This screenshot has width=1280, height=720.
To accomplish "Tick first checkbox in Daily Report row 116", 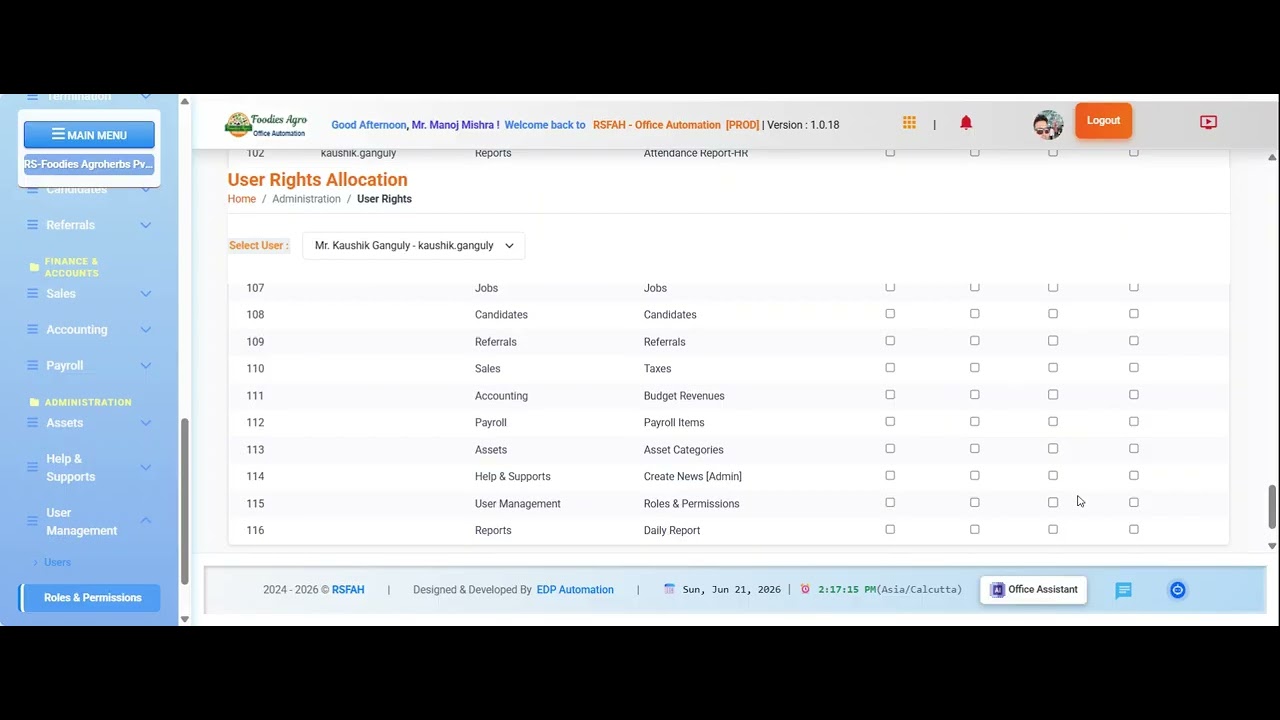I will click(890, 530).
